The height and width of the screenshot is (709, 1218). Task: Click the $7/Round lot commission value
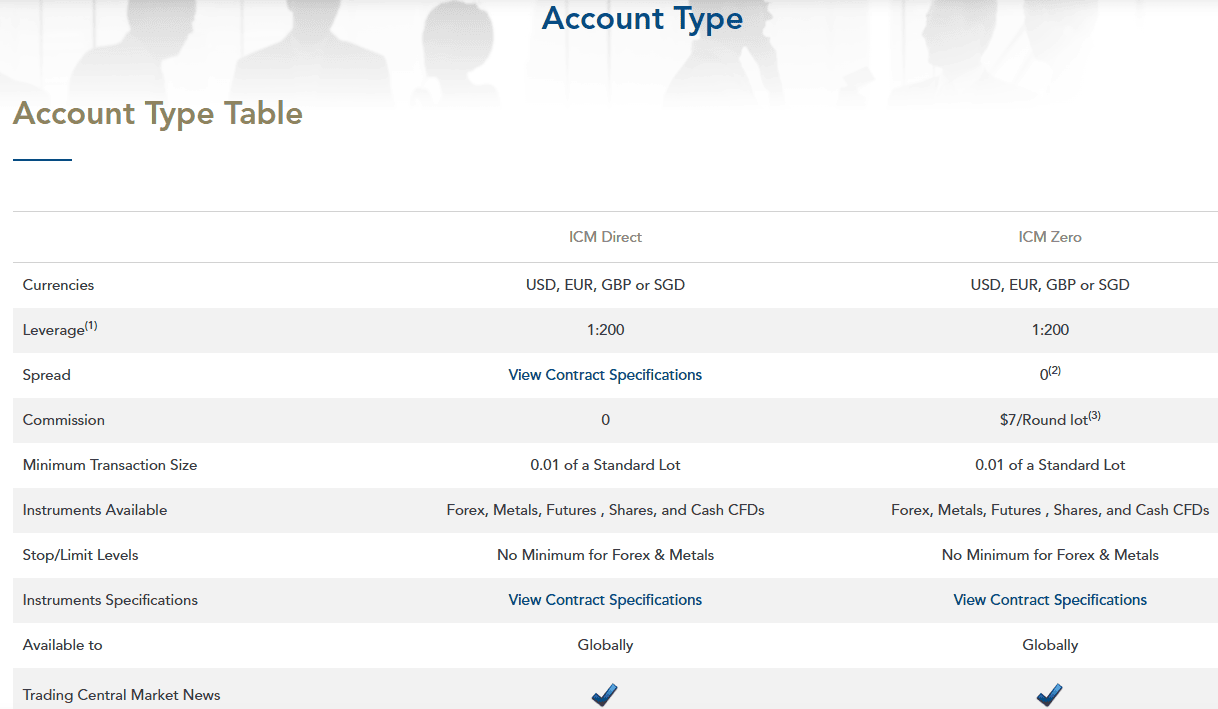pyautogui.click(x=1044, y=420)
